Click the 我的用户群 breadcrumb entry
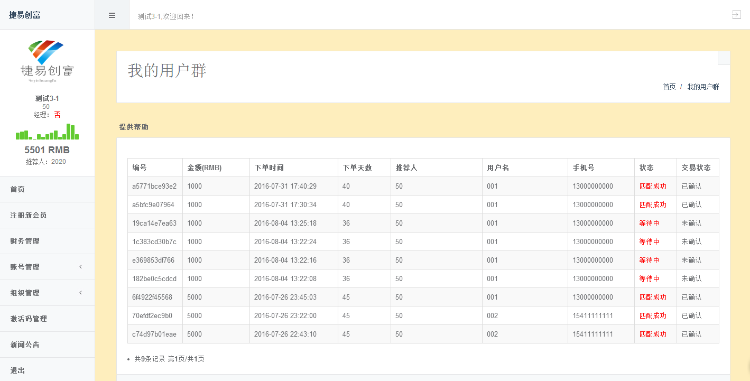Viewport: 750px width, 381px height. 703,87
